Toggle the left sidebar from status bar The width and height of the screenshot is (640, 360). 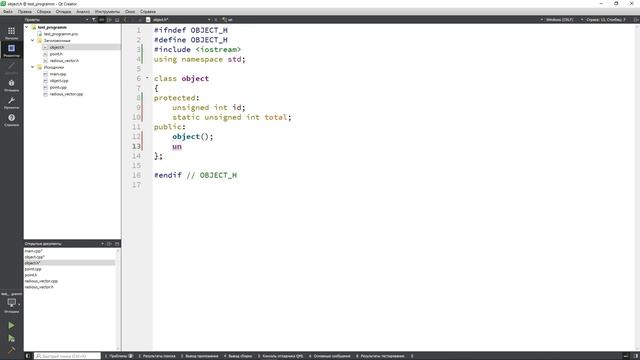click(x=28, y=356)
